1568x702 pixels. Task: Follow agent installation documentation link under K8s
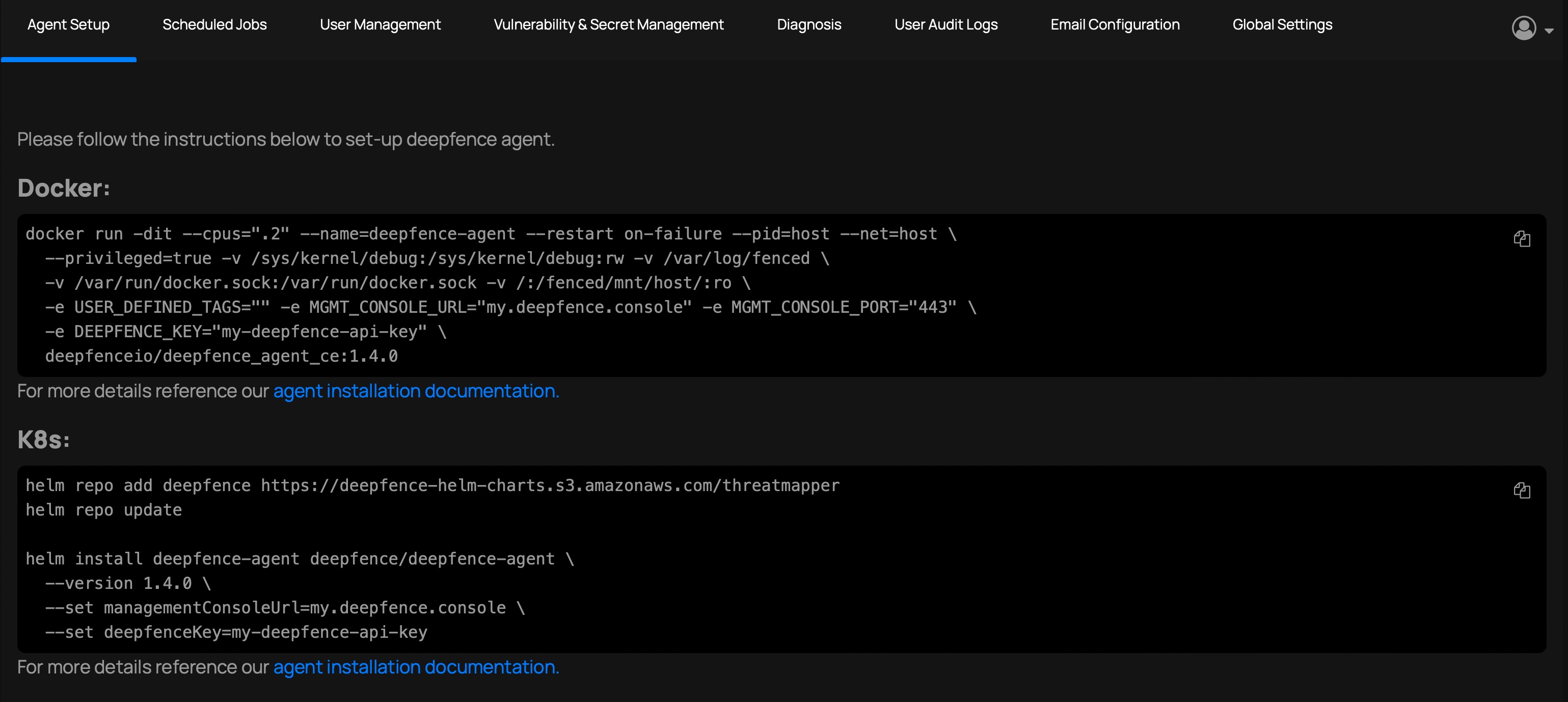click(x=416, y=667)
